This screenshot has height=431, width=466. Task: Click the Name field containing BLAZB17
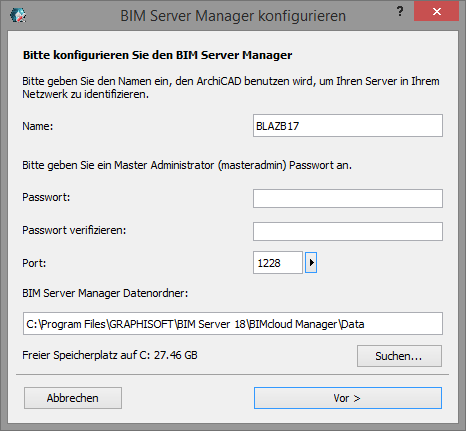(x=348, y=126)
